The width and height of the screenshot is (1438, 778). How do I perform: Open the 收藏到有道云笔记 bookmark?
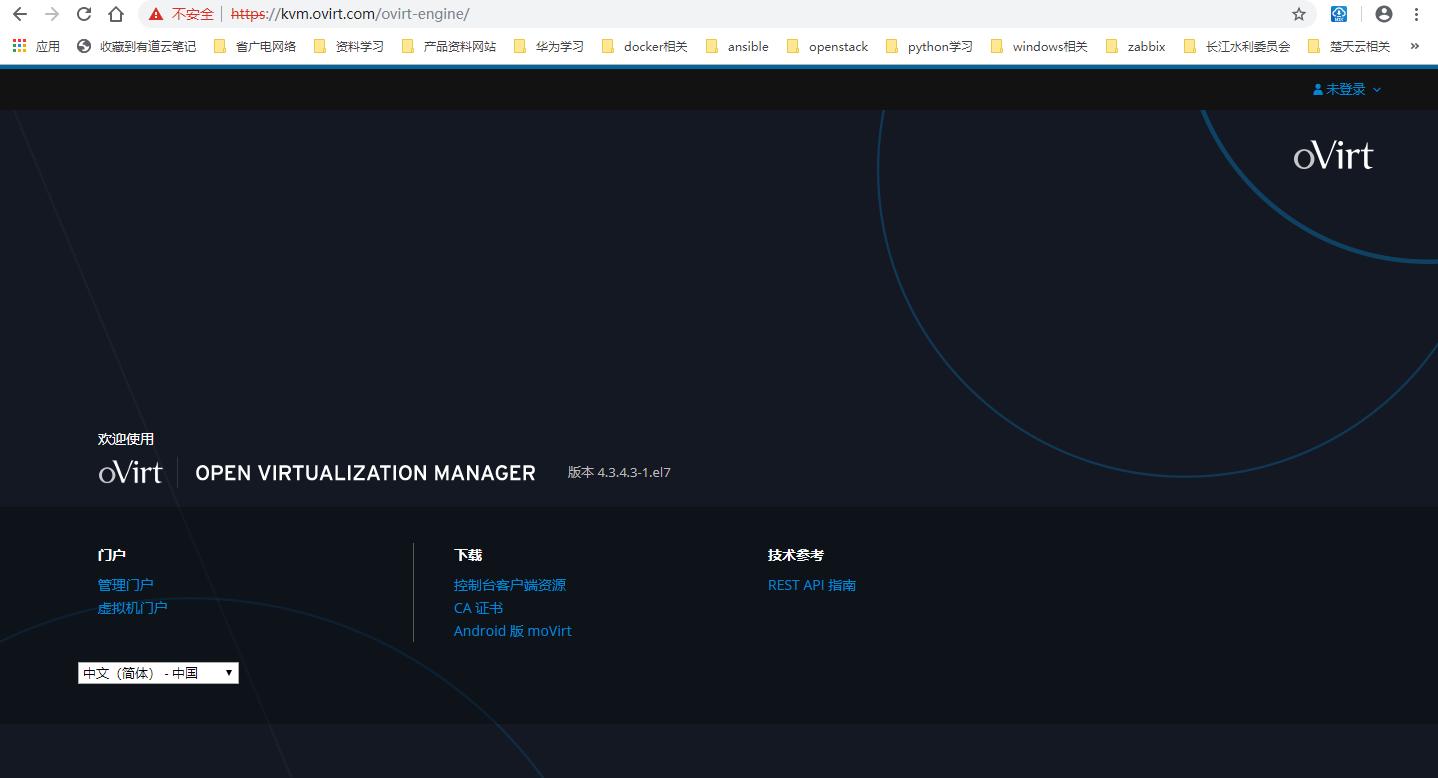click(x=137, y=46)
